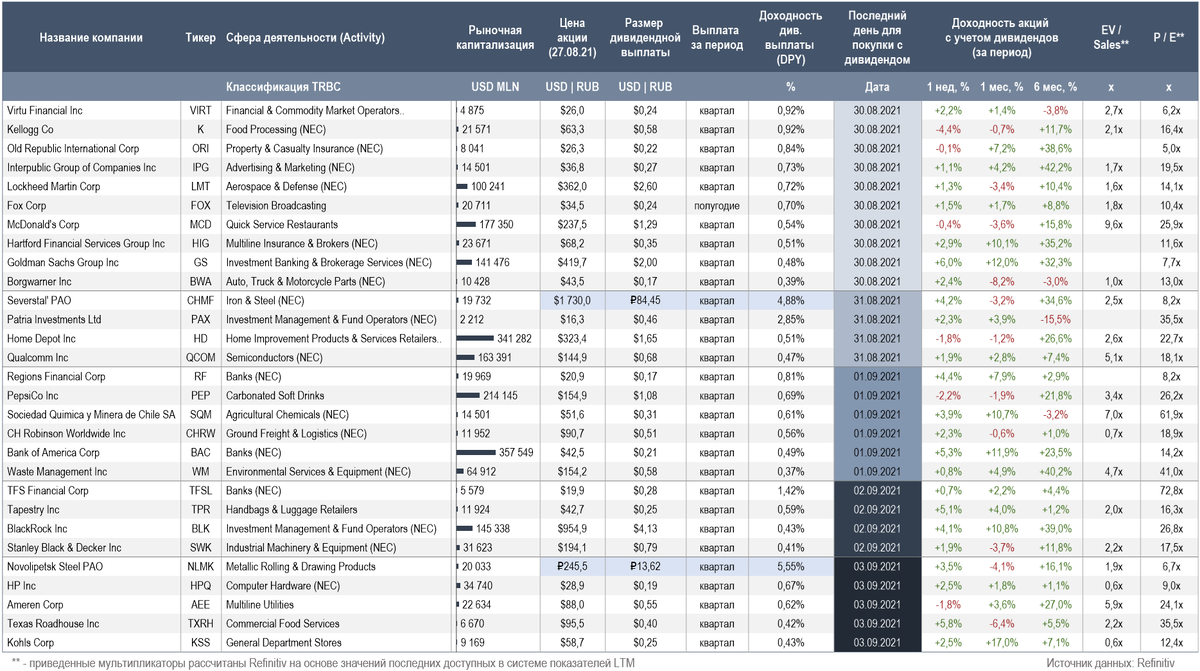Click 'Goldman Sachs Group Inc' name
This screenshot has width=1200, height=671.
(62, 263)
